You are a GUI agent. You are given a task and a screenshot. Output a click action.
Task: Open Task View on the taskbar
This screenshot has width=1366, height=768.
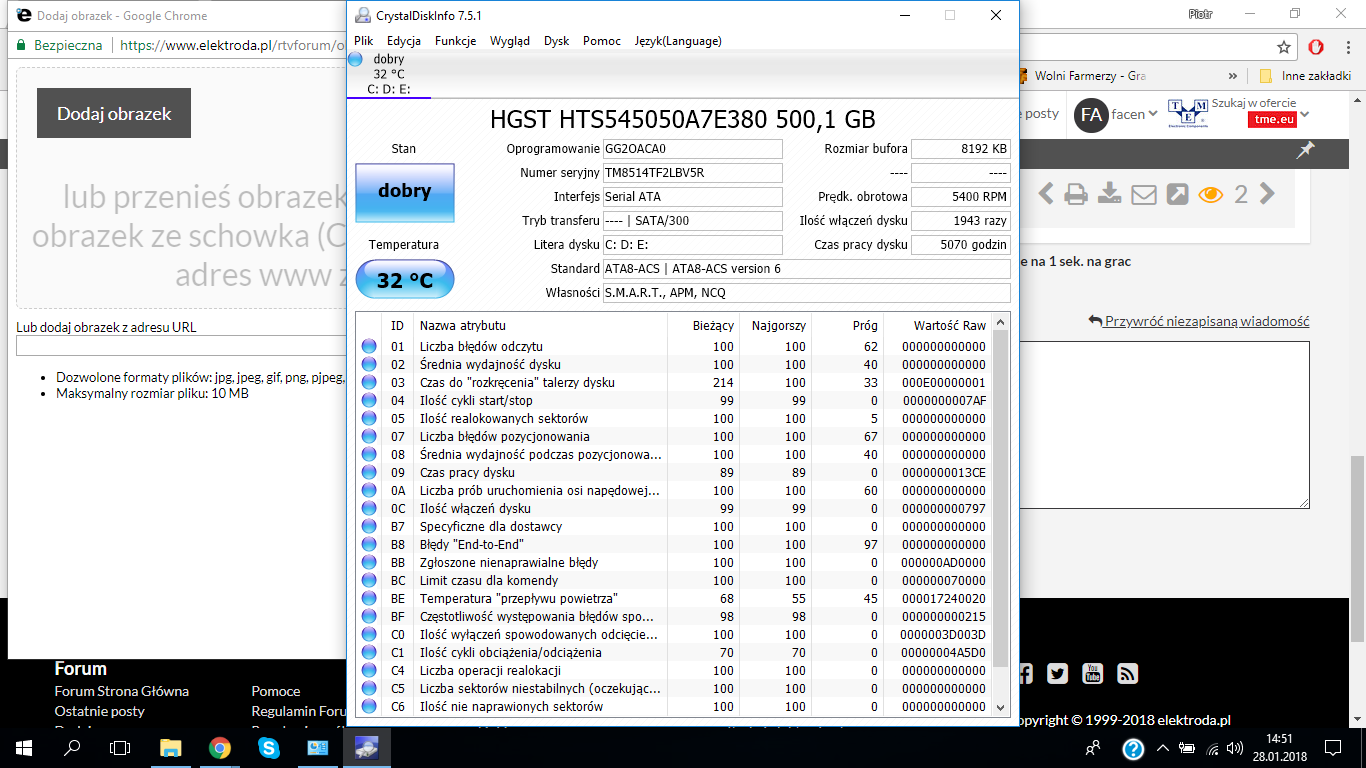(x=120, y=747)
